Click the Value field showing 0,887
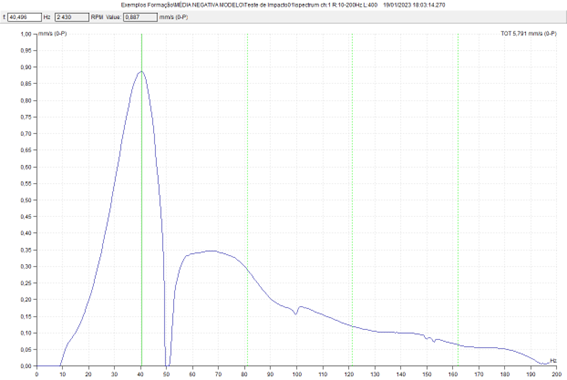The image size is (567, 380). coord(140,17)
